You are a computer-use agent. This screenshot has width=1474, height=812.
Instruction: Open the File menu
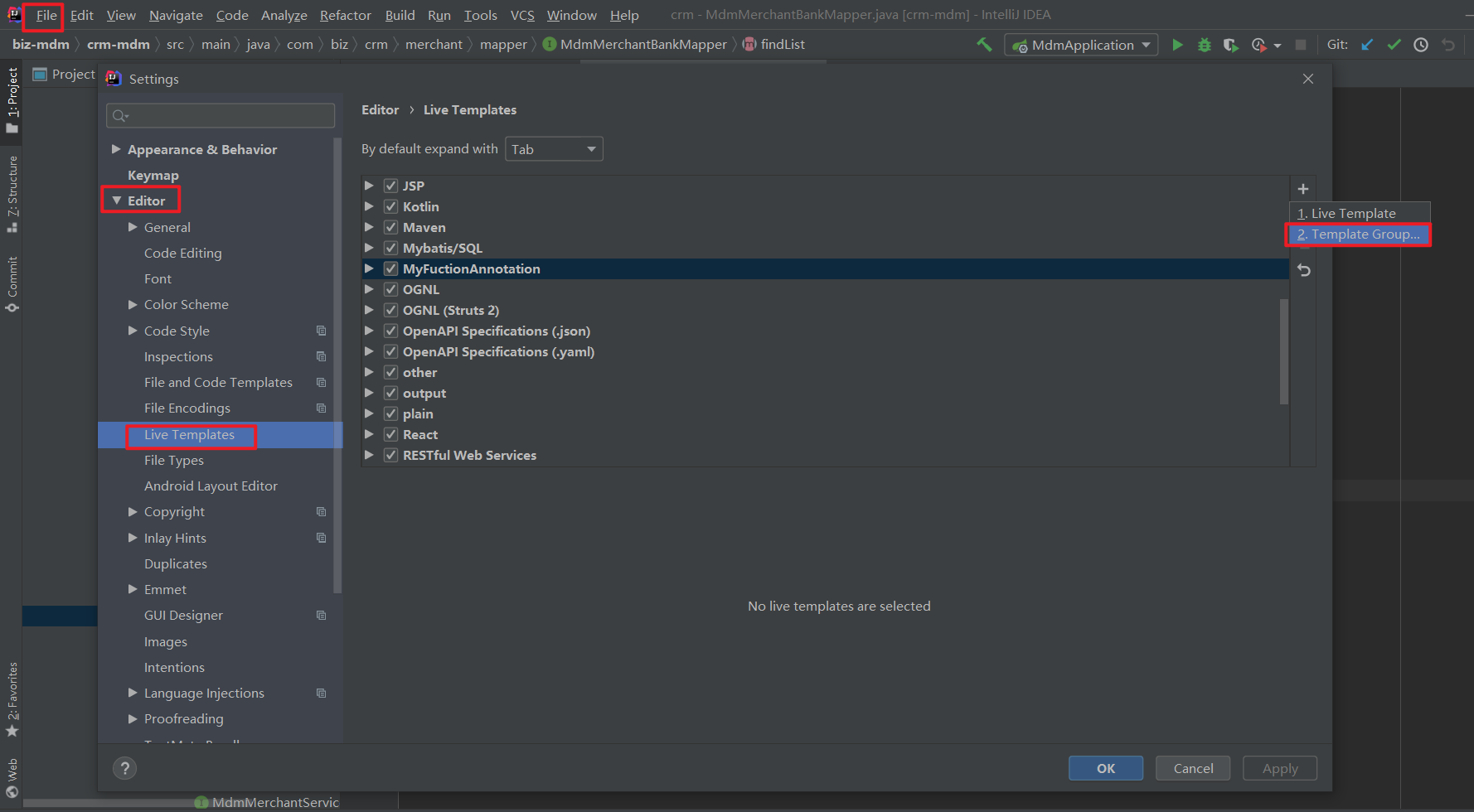(x=46, y=15)
